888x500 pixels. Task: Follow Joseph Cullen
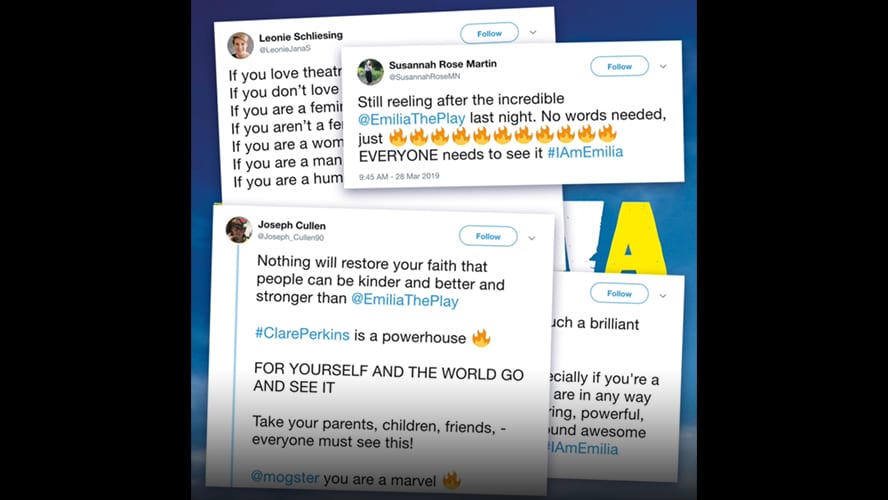click(488, 236)
